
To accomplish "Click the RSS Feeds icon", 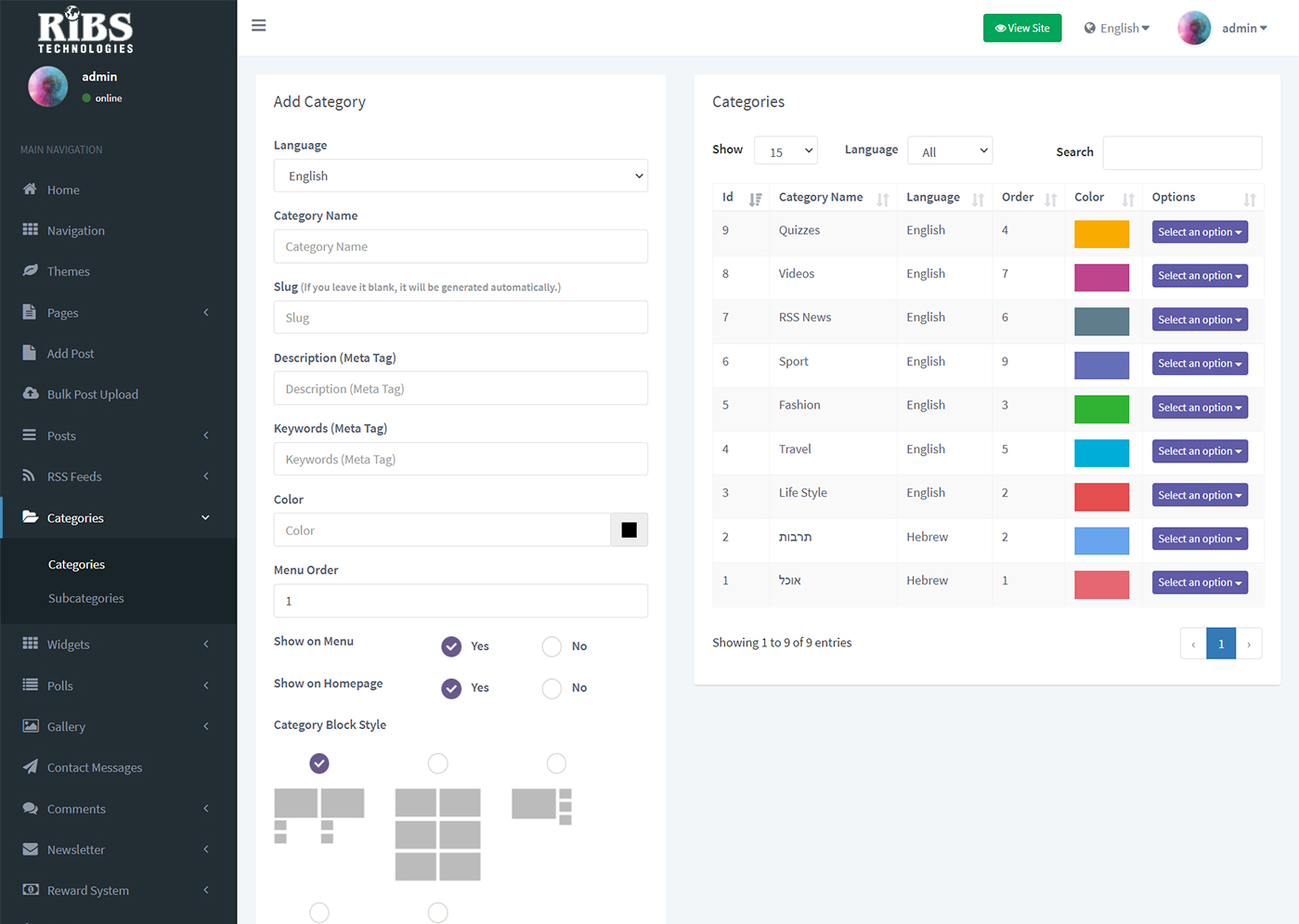I will tap(30, 476).
